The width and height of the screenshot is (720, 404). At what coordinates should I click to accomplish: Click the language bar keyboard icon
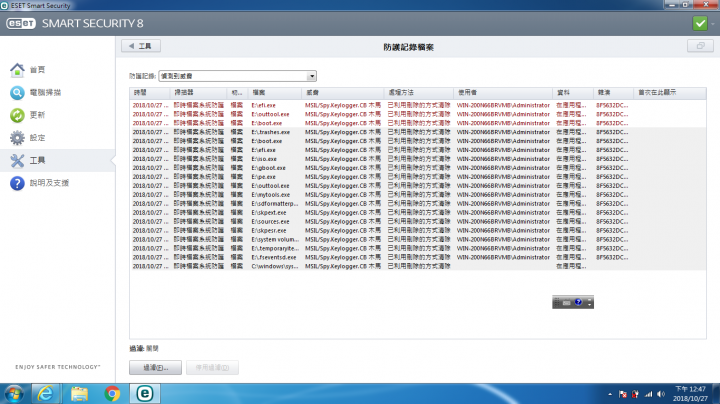[567, 303]
